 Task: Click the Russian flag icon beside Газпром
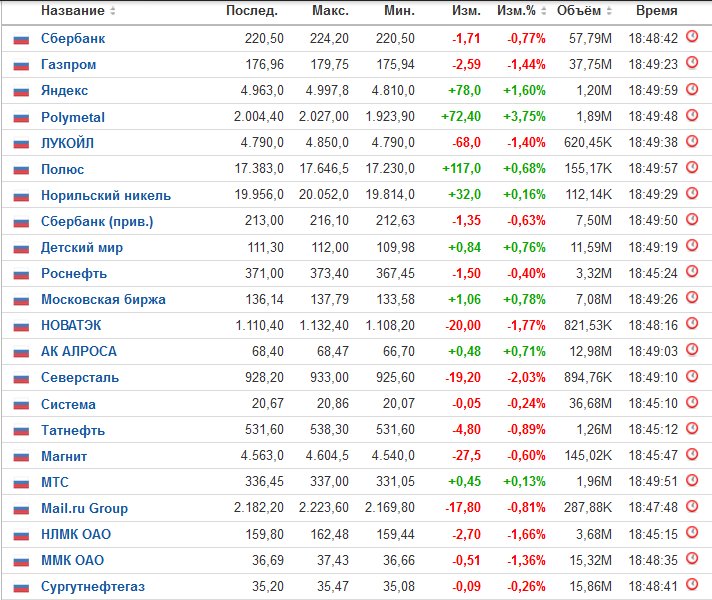pos(21,66)
